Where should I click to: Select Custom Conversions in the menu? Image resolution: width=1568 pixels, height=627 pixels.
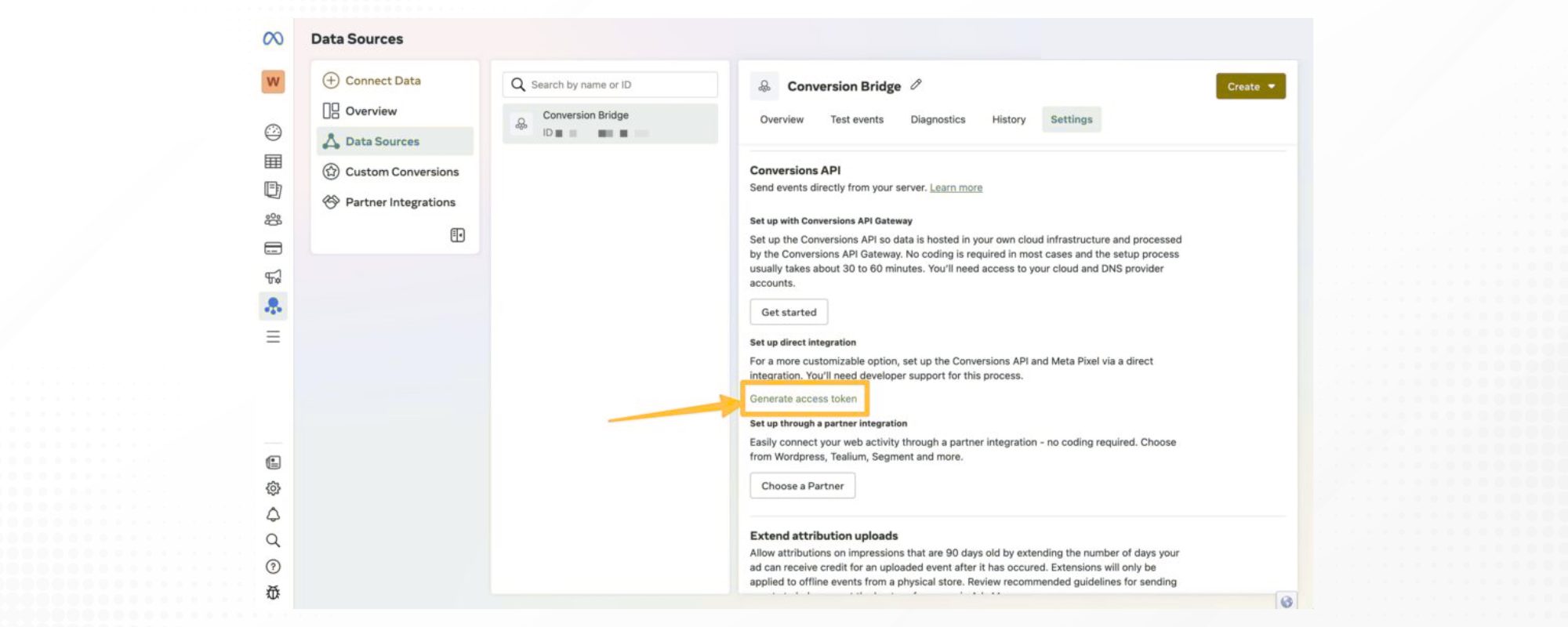(x=401, y=172)
